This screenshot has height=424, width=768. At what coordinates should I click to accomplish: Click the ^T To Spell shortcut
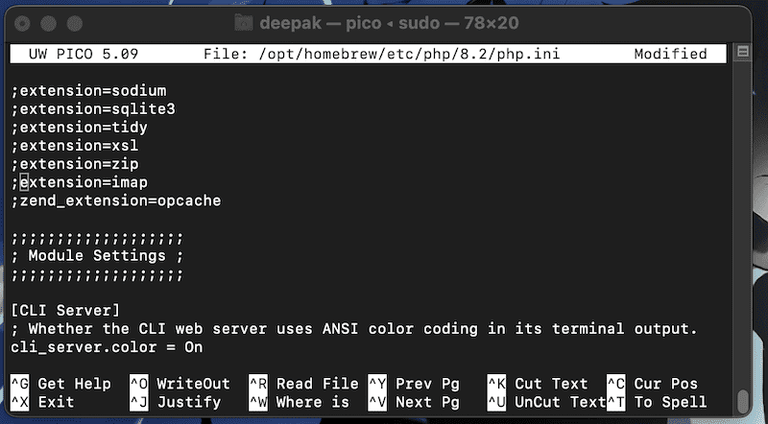pyautogui.click(x=656, y=402)
